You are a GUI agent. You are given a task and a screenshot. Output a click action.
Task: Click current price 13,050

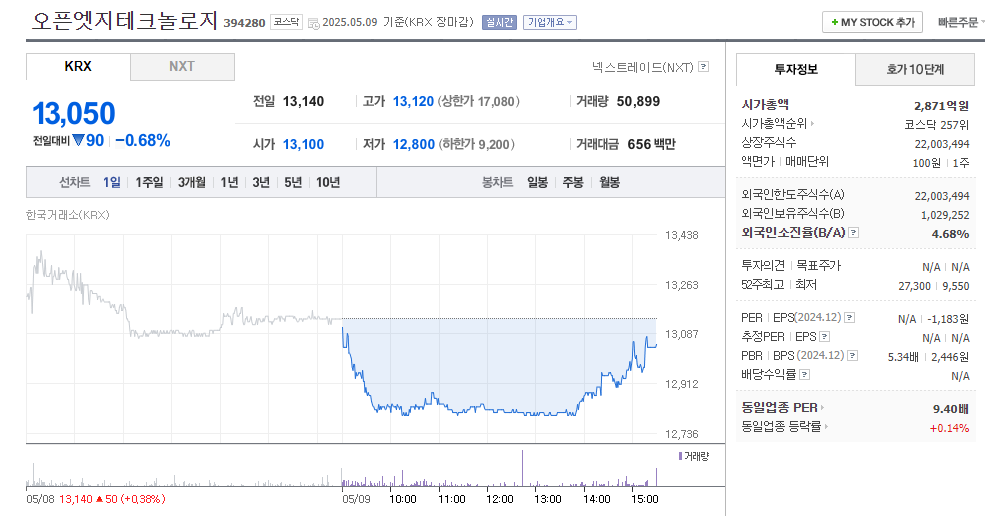73,114
